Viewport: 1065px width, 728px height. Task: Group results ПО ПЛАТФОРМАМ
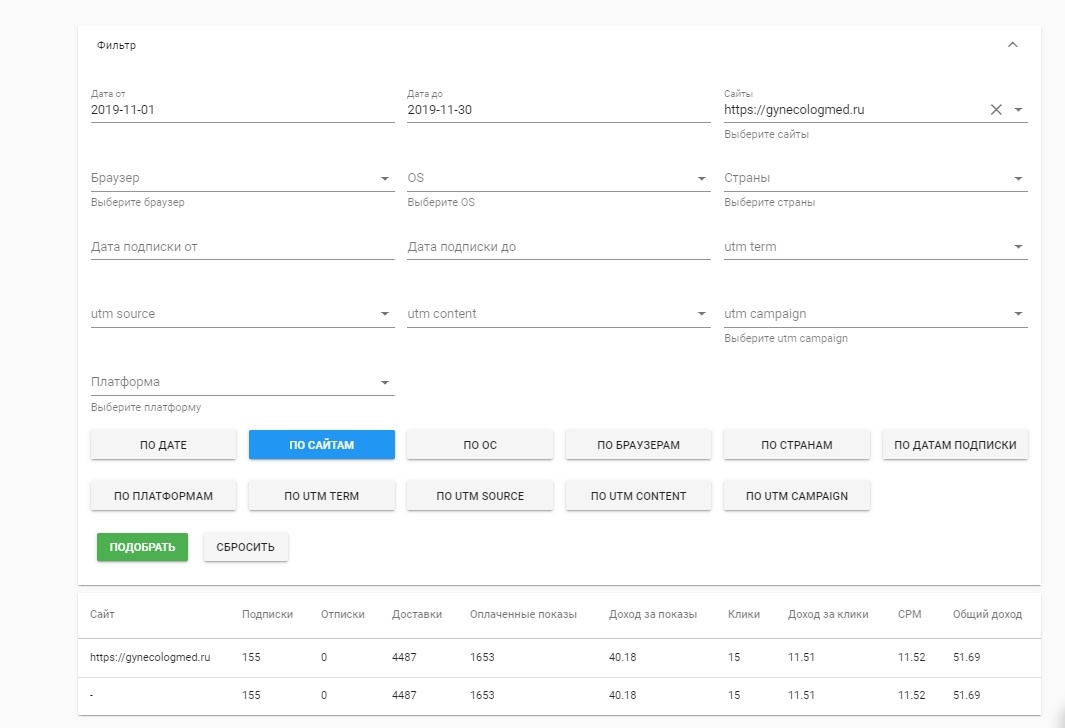point(163,496)
